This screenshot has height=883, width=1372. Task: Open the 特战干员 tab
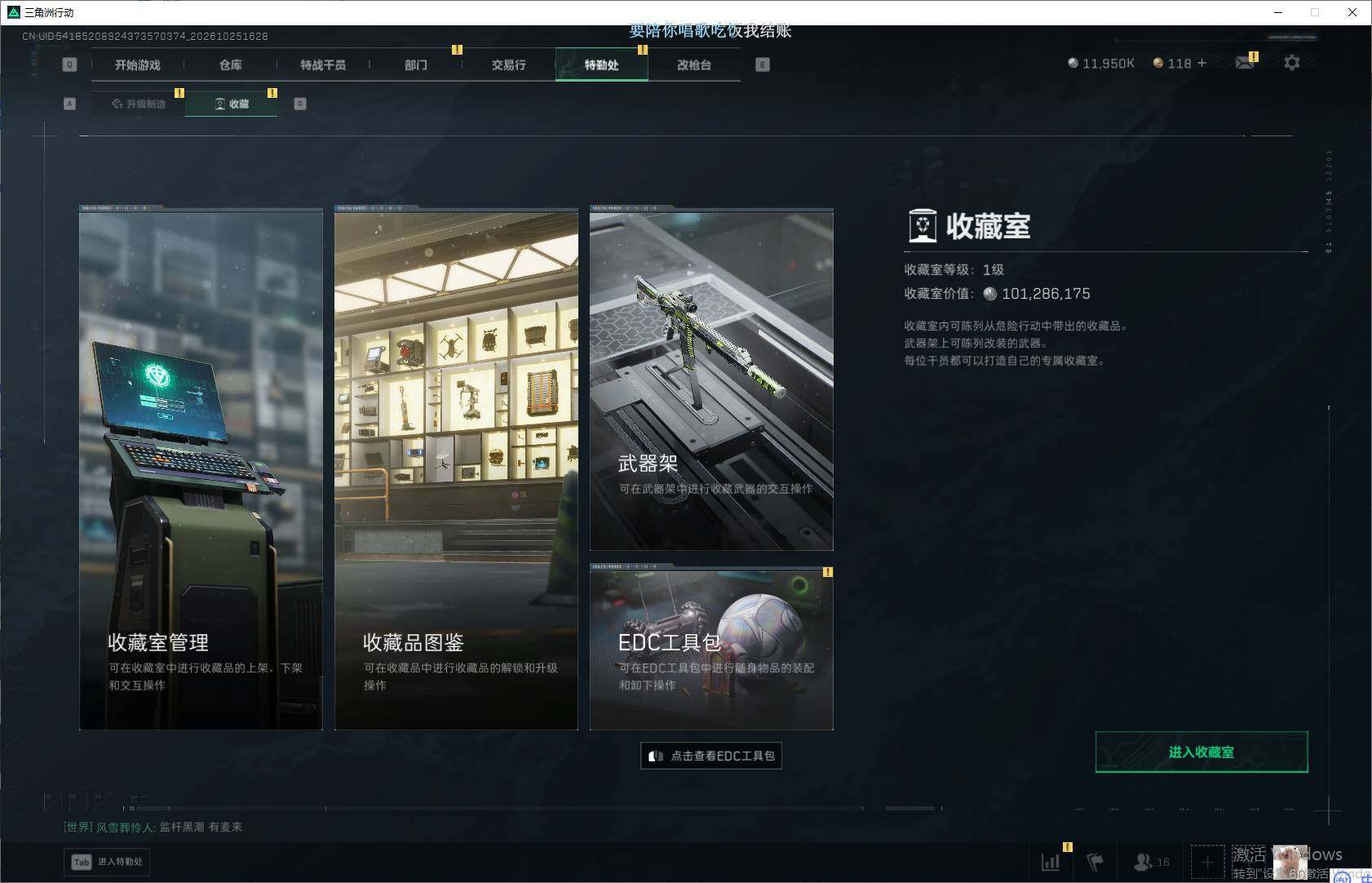[323, 65]
